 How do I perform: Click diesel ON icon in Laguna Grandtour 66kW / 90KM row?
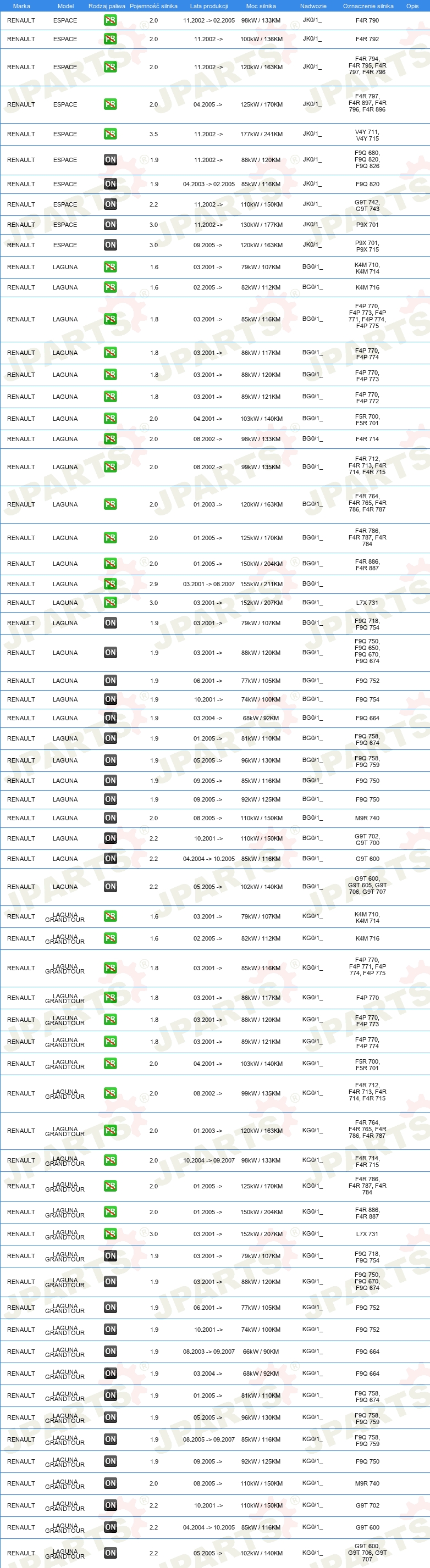pos(110,1352)
